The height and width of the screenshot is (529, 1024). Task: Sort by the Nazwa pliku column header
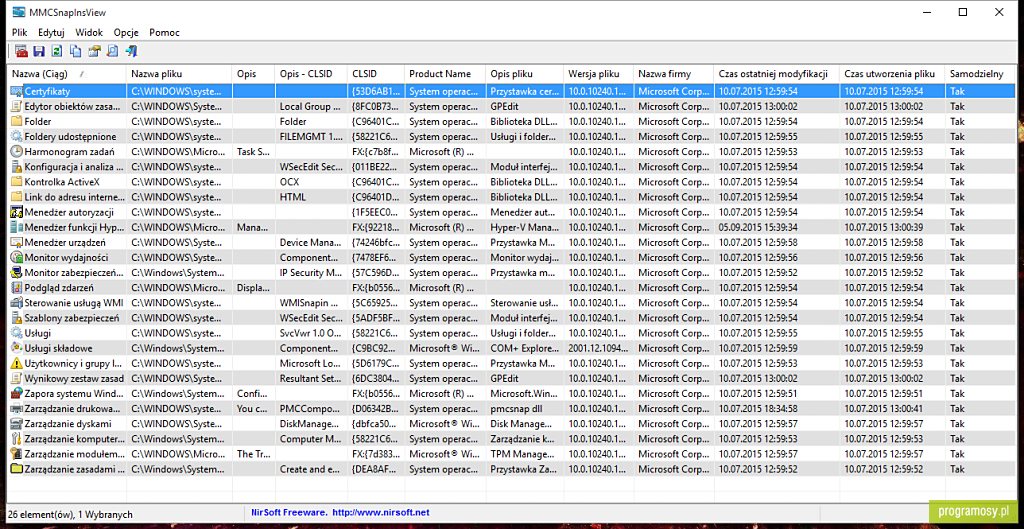179,74
